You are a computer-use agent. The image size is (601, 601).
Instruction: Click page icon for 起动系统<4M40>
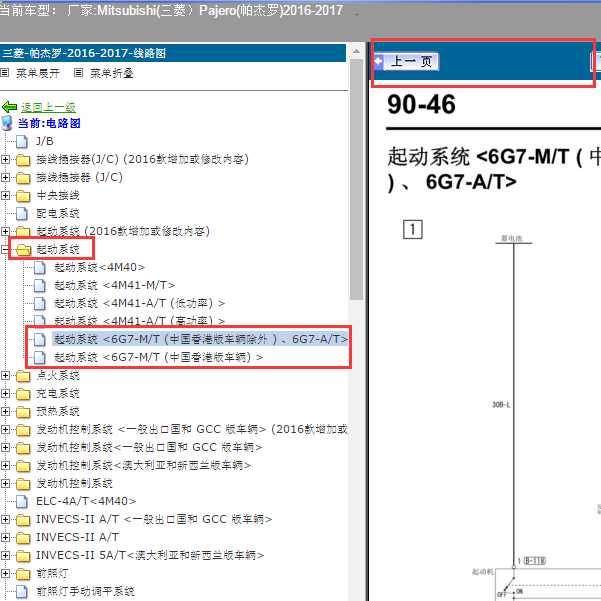(39, 267)
